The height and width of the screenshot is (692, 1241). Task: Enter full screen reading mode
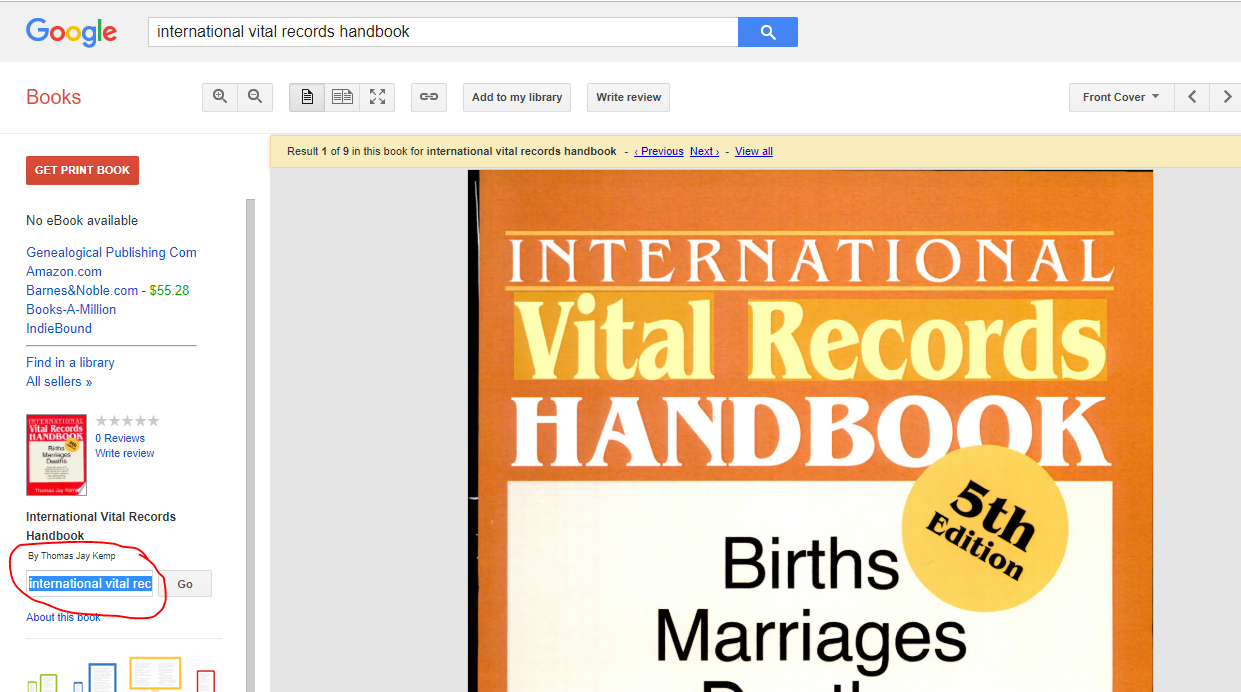tap(377, 97)
